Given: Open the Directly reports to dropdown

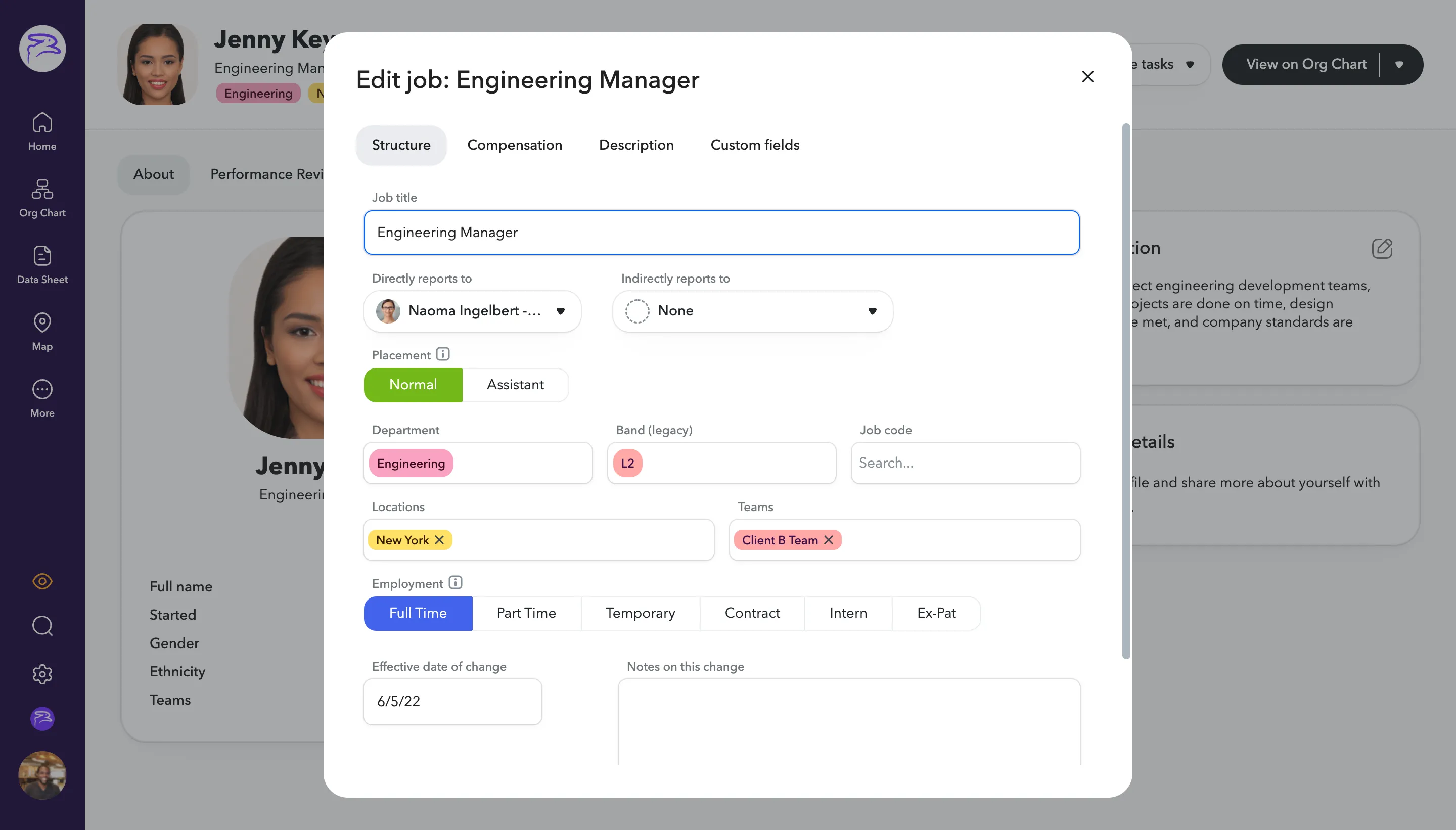Looking at the screenshot, I should click(472, 311).
